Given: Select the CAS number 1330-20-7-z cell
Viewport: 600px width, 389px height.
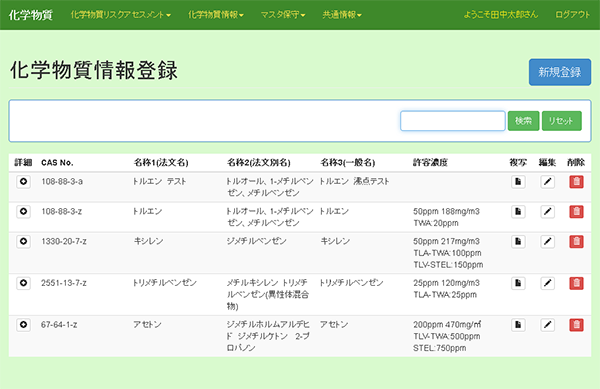Looking at the screenshot, I should tap(64, 241).
